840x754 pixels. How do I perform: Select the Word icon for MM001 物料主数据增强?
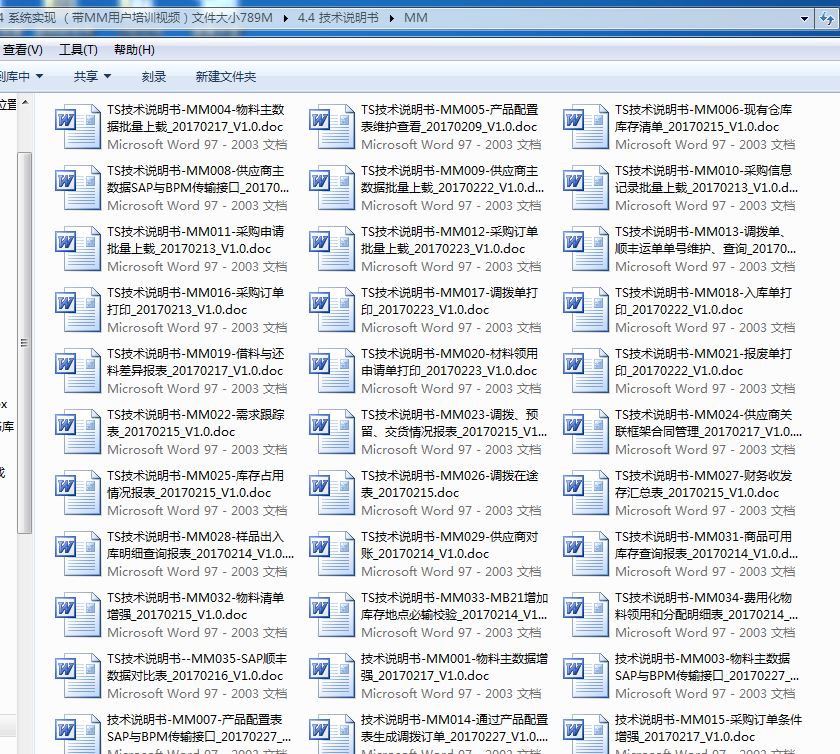point(332,676)
